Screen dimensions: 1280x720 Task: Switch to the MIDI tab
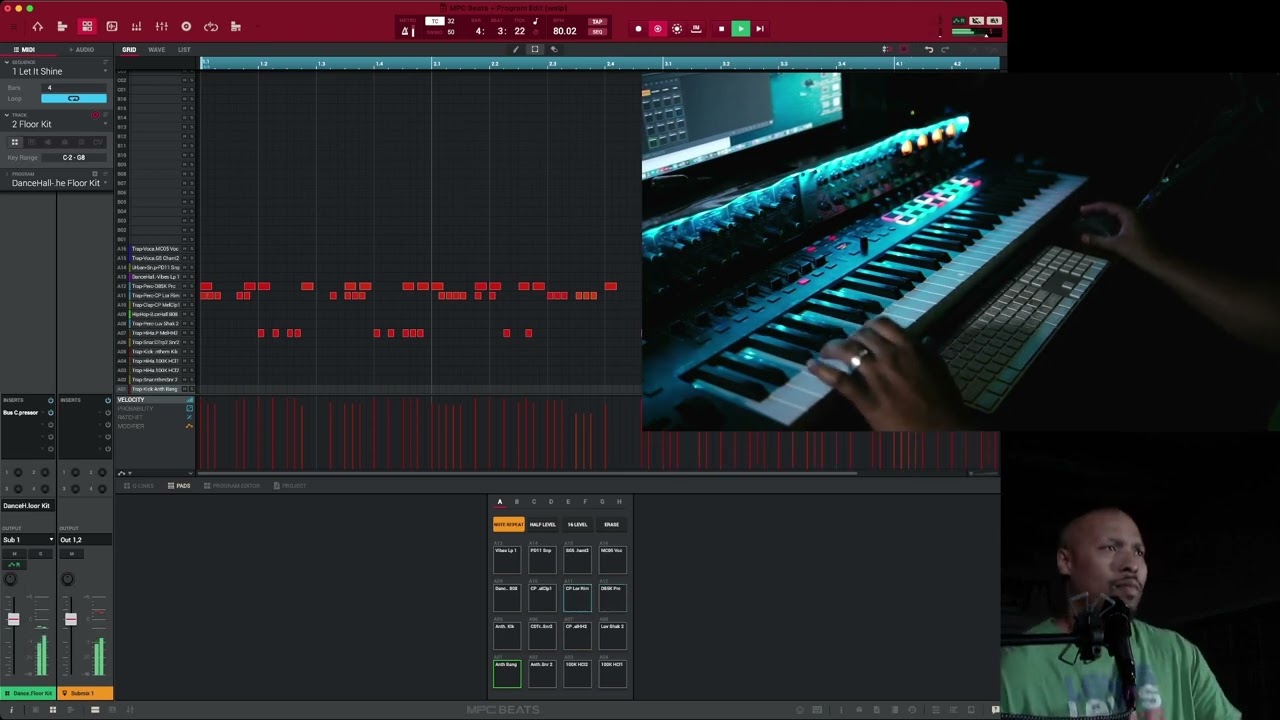pos(24,49)
